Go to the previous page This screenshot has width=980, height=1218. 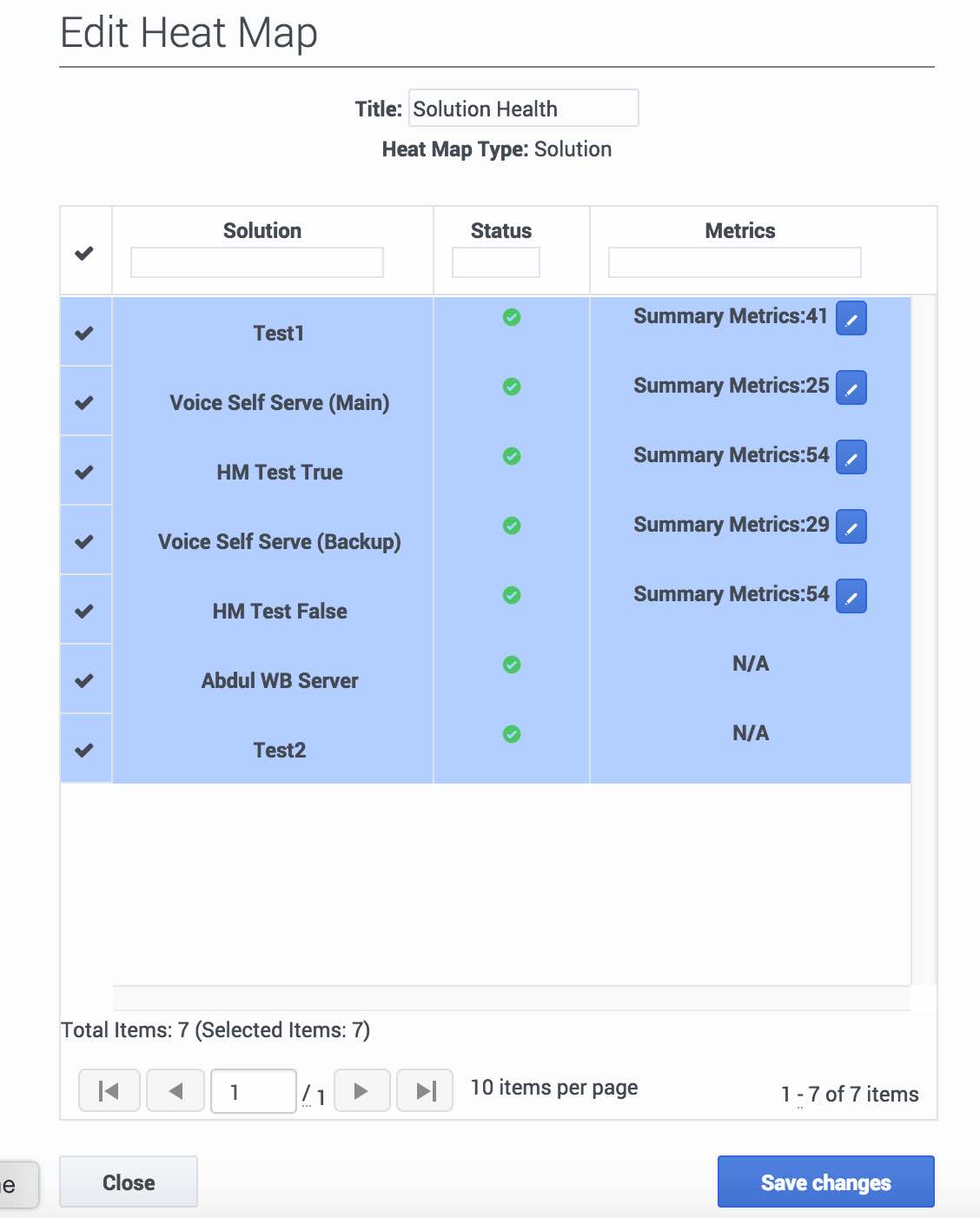coord(175,1090)
